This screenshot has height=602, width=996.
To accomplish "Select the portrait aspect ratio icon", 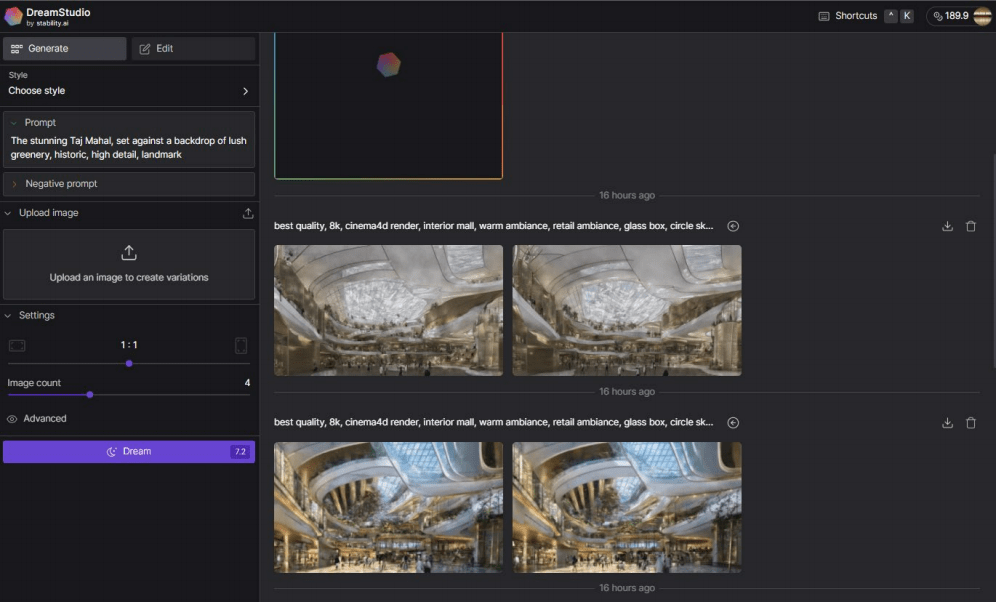I will [241, 345].
